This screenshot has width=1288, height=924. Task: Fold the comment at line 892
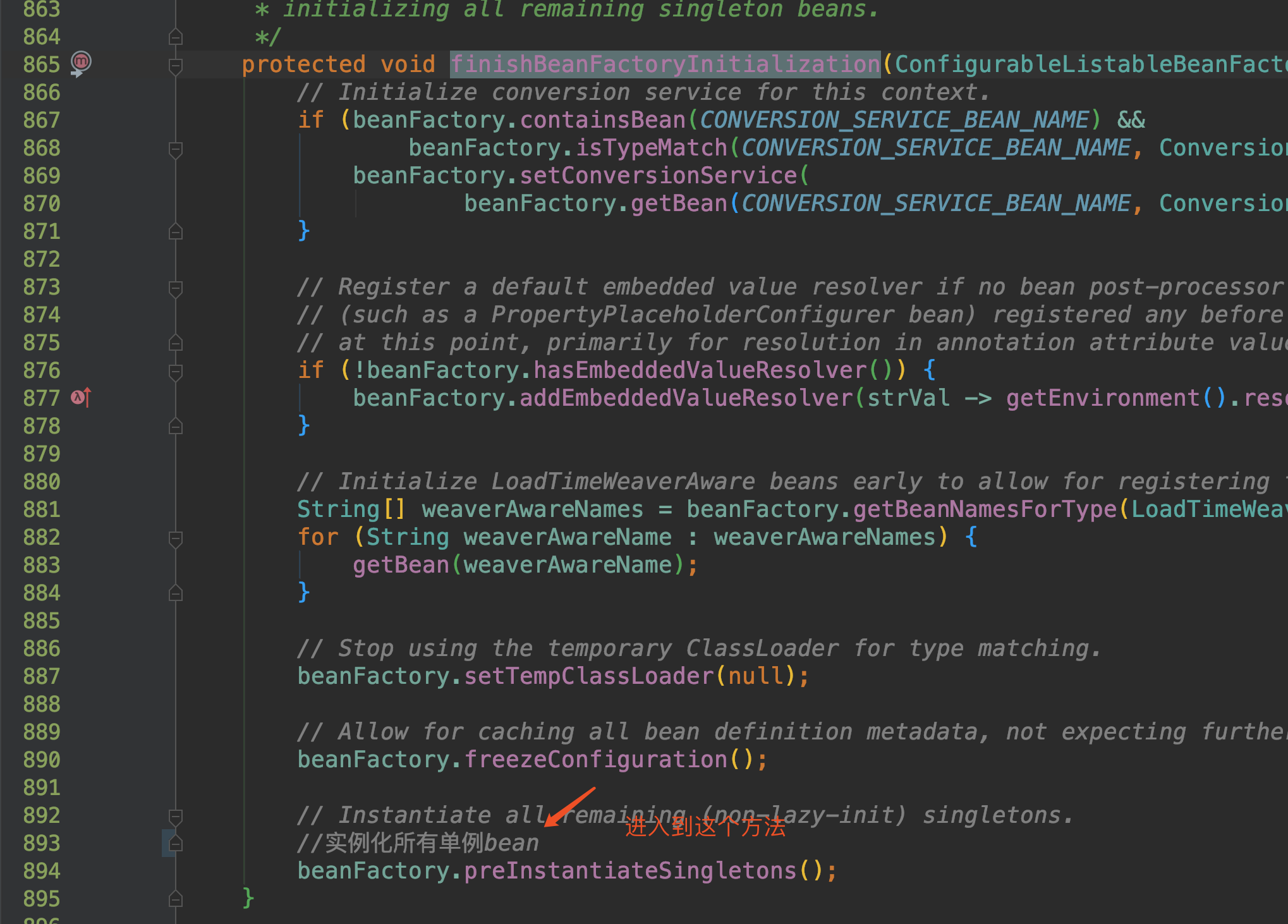(x=176, y=816)
